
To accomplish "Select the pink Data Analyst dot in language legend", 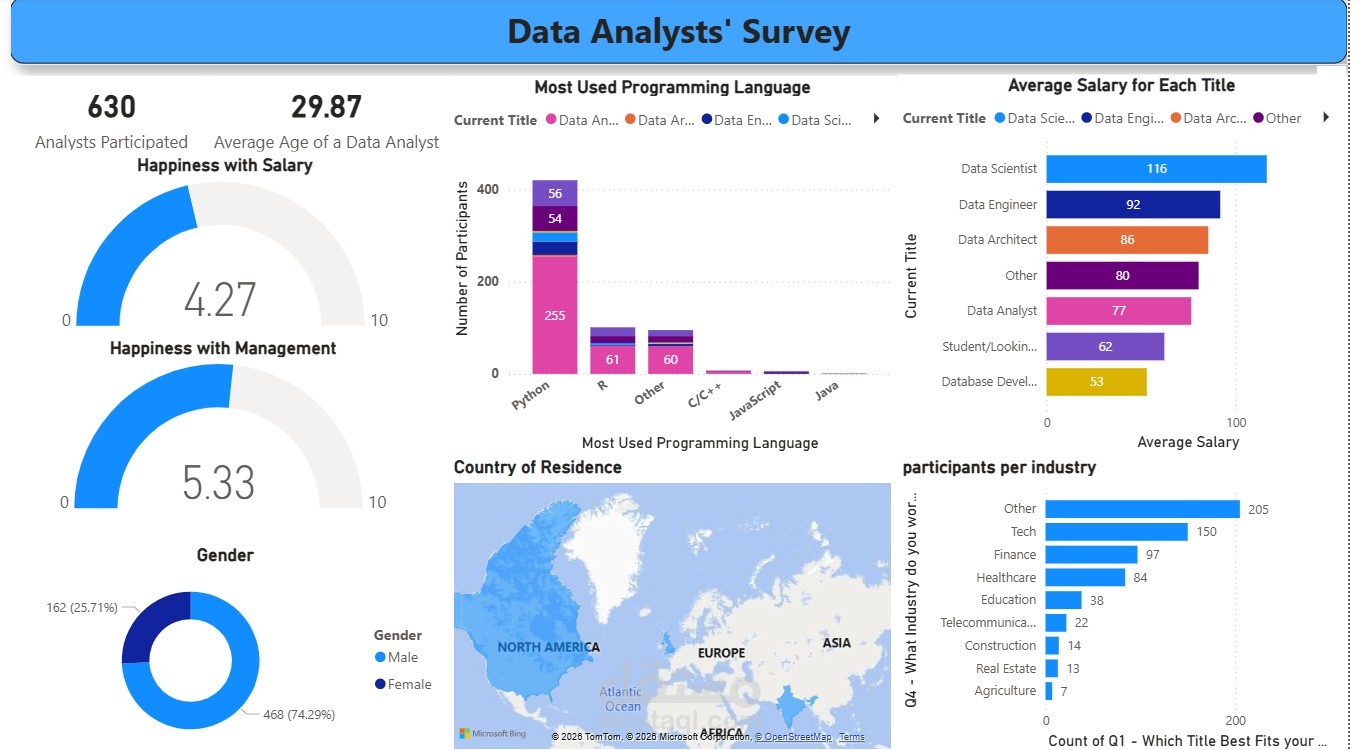I will pyautogui.click(x=552, y=120).
